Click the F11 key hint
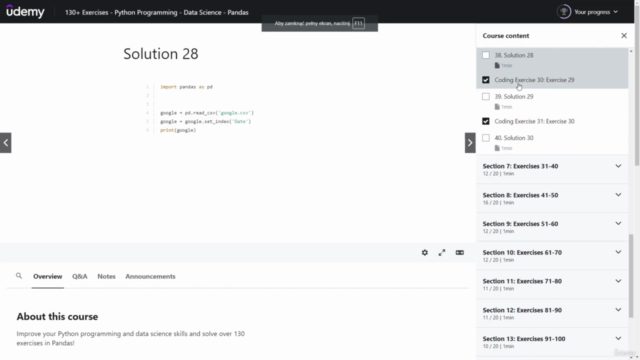This screenshot has width=640, height=360. [358, 23]
